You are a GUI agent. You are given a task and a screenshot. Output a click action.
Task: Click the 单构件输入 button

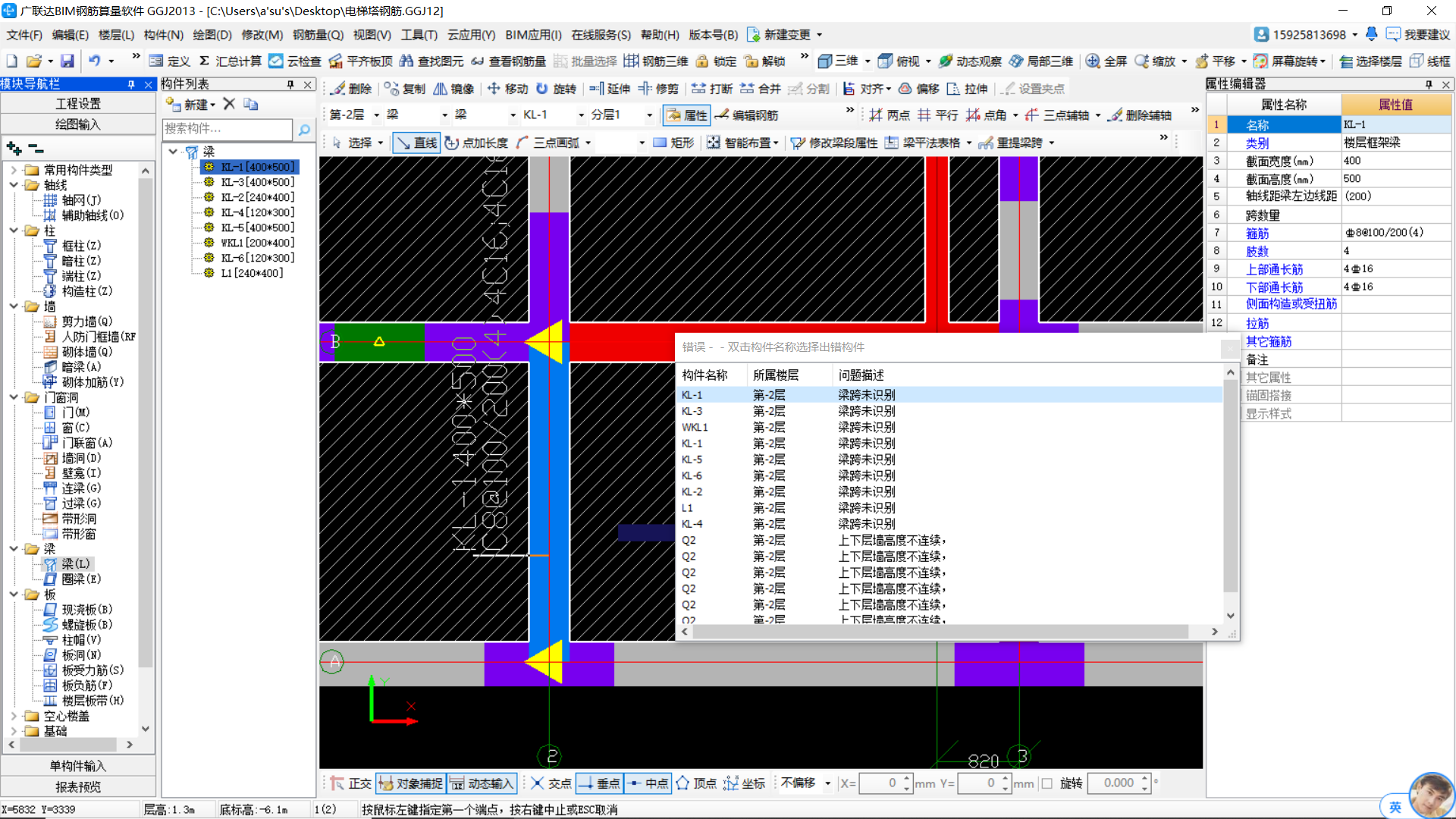(x=78, y=766)
